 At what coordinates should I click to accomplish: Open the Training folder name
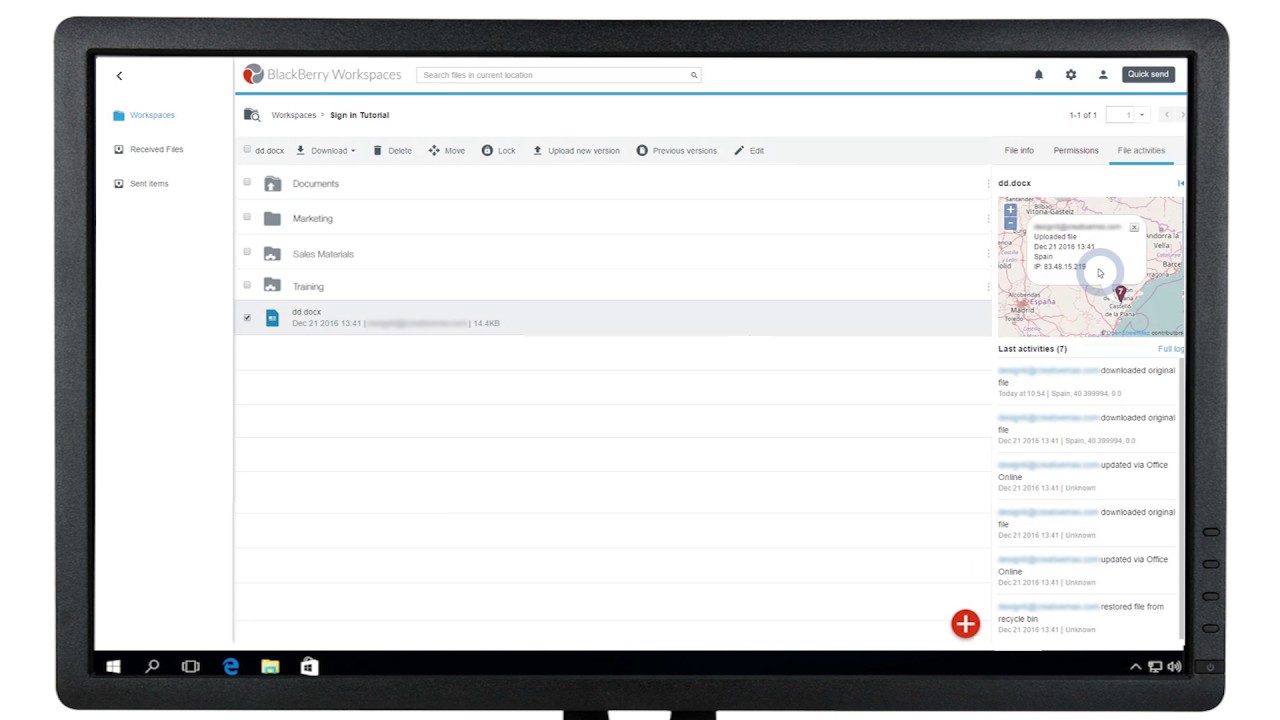[308, 287]
